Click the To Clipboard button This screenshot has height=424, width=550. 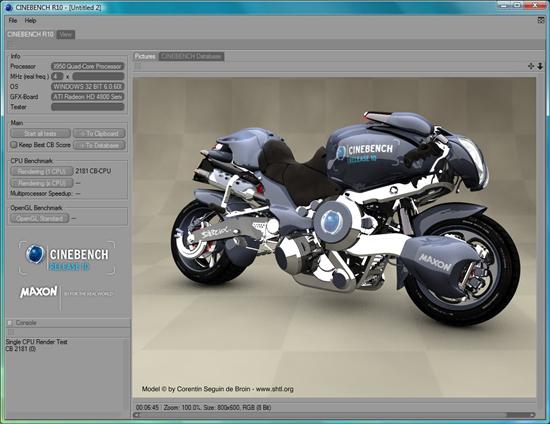pyautogui.click(x=99, y=133)
